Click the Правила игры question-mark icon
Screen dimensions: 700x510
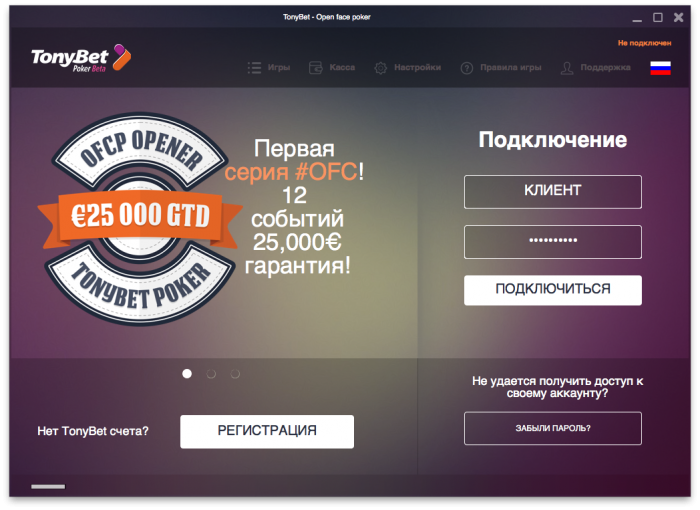pyautogui.click(x=467, y=68)
